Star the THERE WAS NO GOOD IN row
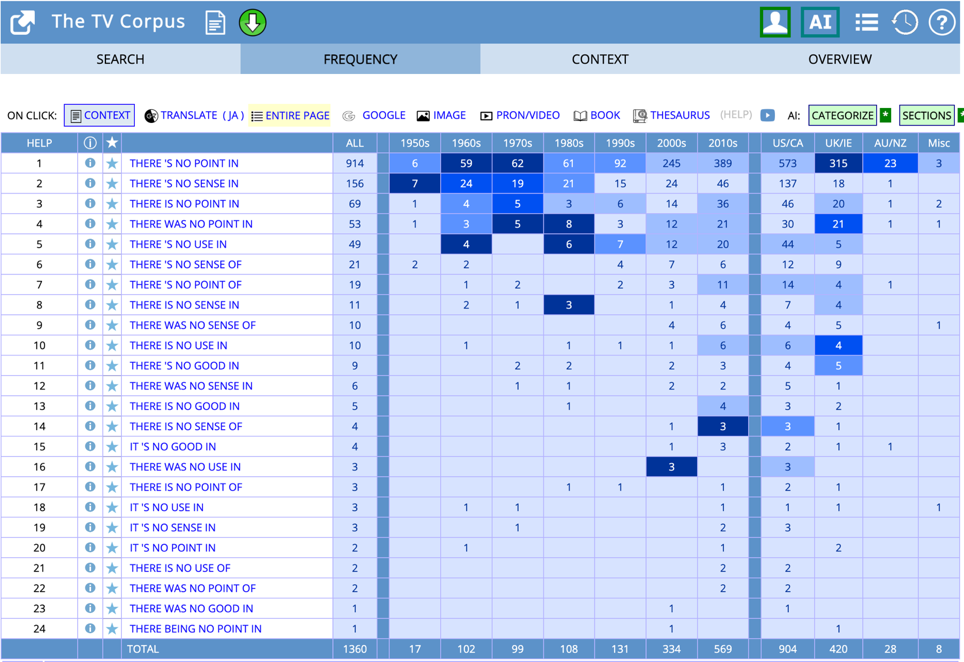 tap(112, 609)
